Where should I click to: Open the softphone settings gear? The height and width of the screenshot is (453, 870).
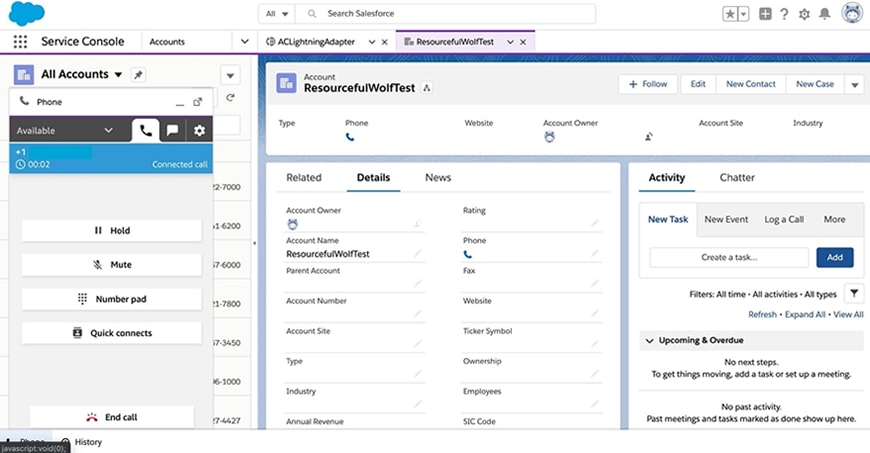[199, 130]
